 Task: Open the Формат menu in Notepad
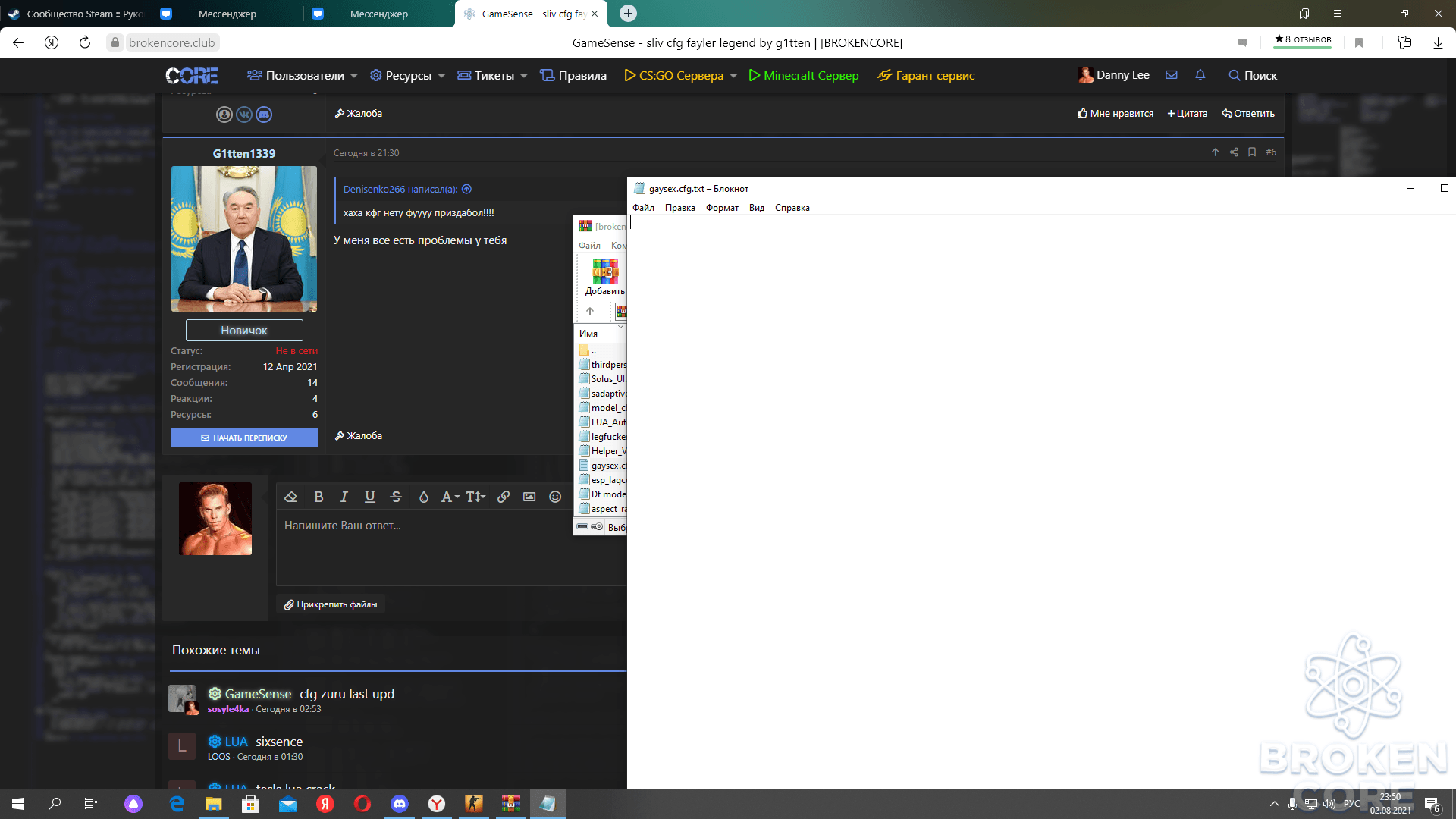tap(722, 208)
